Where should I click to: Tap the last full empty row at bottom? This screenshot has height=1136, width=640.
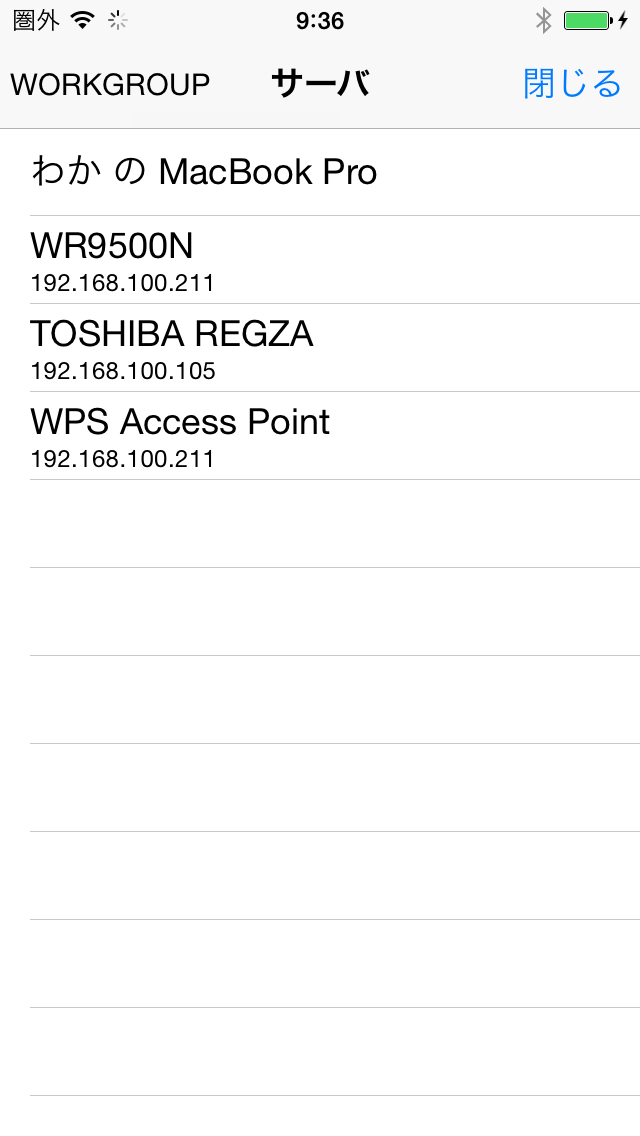point(320,1052)
